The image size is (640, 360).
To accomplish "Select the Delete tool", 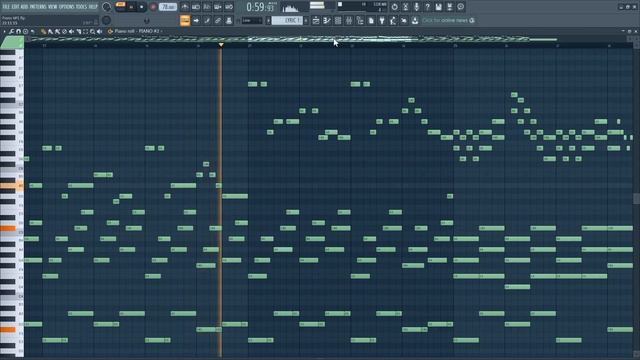I will pyautogui.click(x=64, y=31).
